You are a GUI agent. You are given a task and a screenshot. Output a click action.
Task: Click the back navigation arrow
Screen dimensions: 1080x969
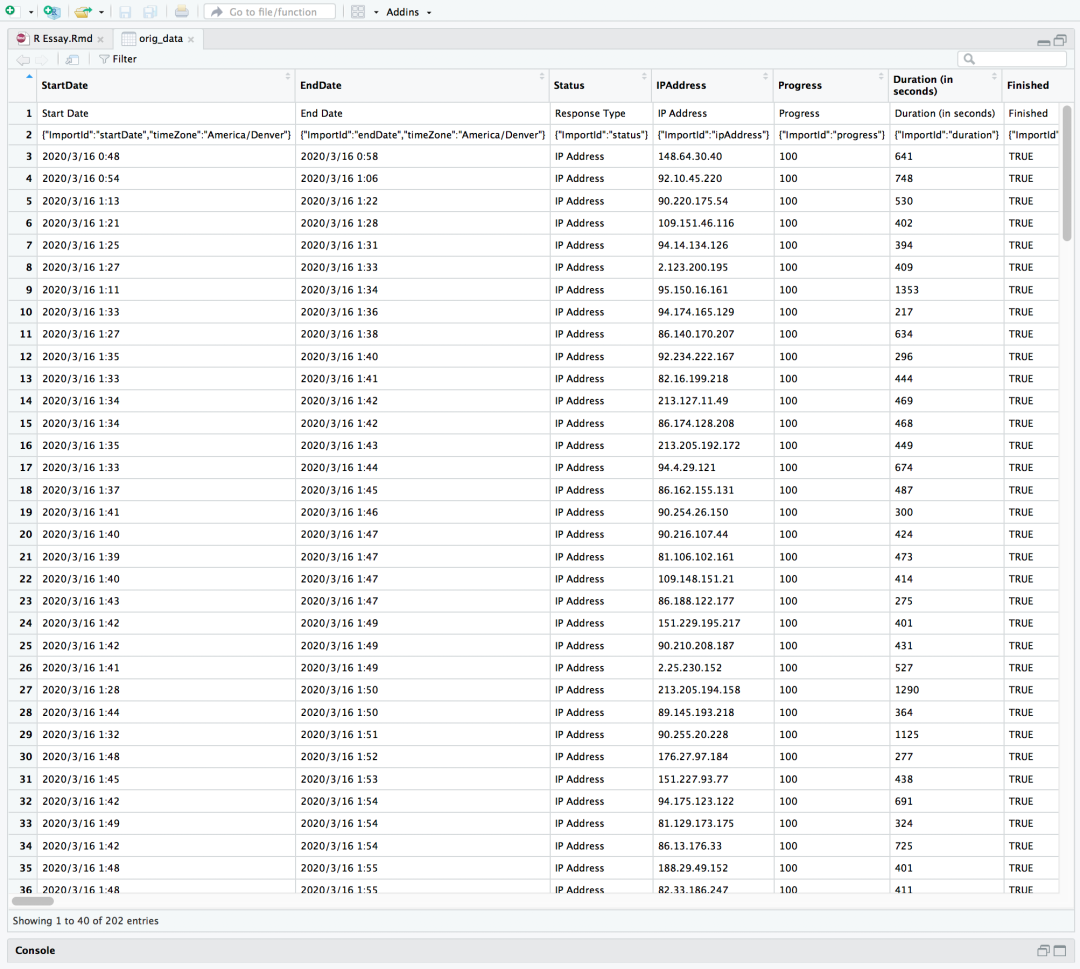point(23,59)
